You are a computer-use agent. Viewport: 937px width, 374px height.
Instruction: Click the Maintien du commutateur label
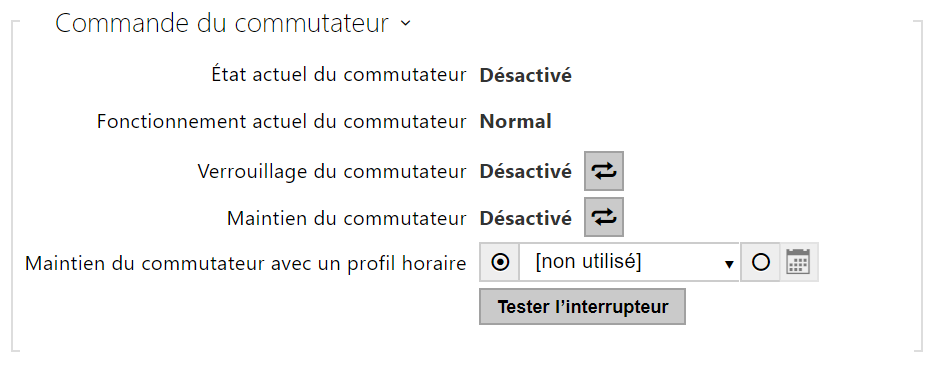coord(347,218)
